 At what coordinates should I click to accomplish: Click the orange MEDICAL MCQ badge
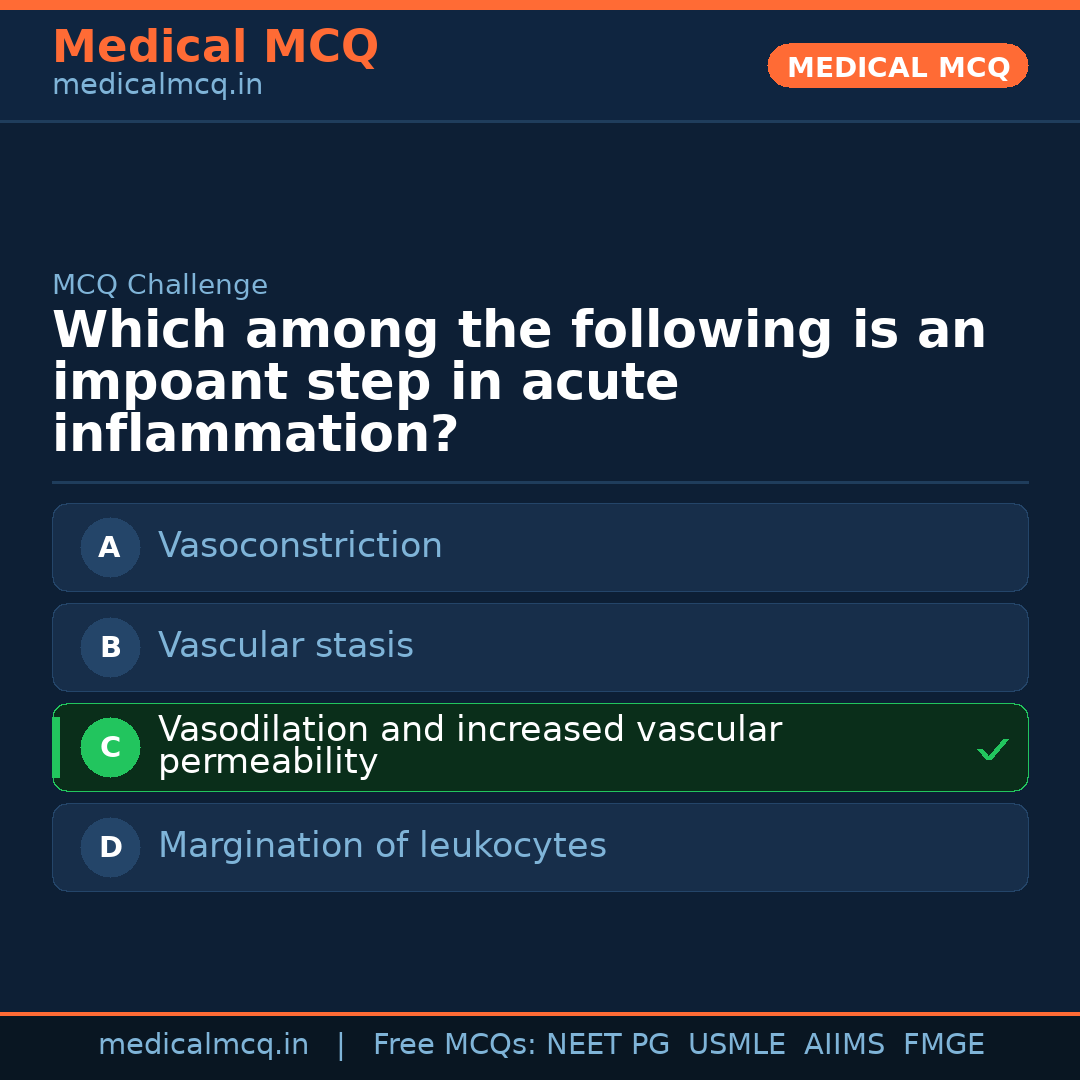point(898,66)
